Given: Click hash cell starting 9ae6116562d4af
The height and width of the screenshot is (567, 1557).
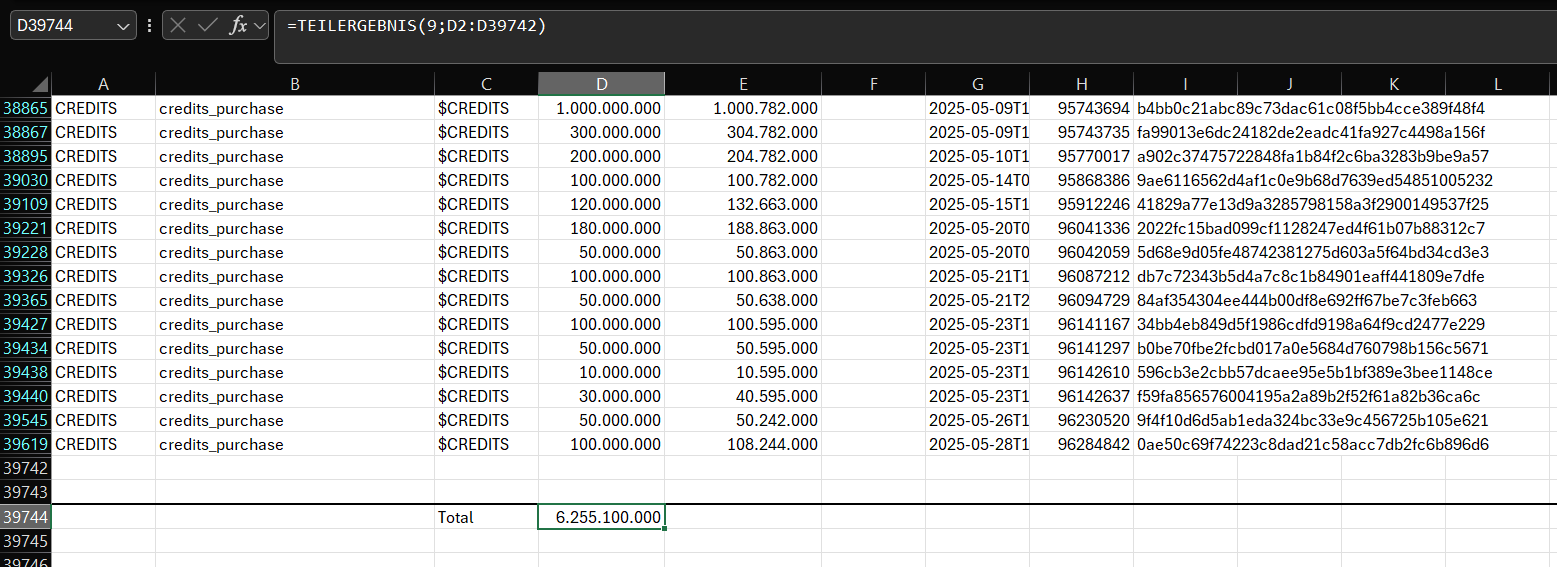Looking at the screenshot, I should click(1315, 180).
